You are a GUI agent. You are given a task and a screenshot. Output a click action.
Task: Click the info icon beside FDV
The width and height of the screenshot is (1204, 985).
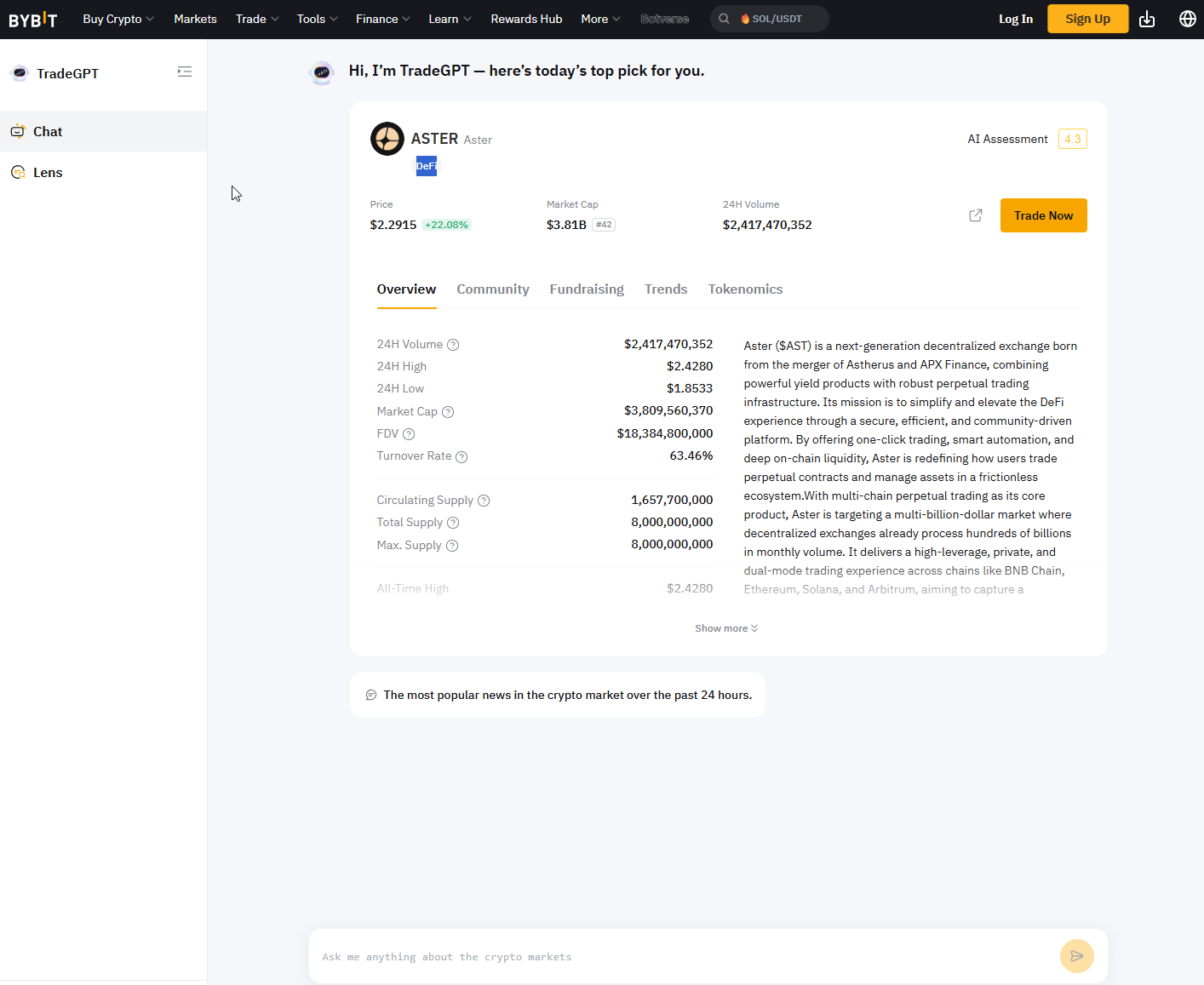click(409, 434)
